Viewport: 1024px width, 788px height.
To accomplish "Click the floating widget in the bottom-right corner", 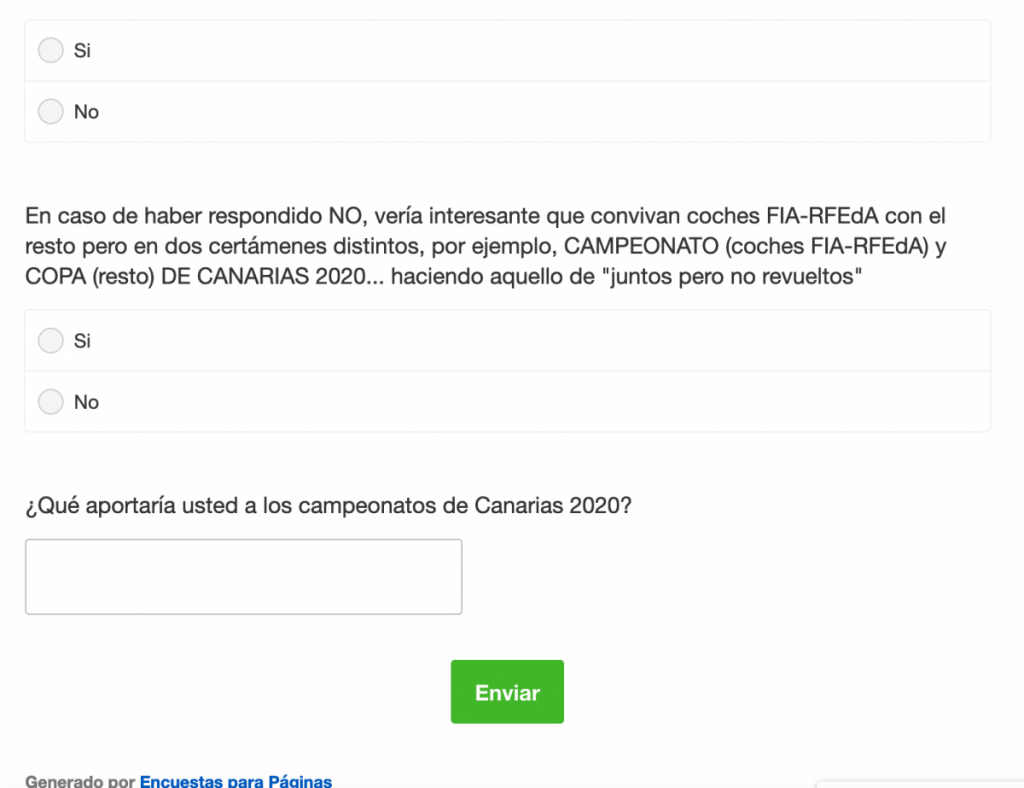I will [919, 783].
